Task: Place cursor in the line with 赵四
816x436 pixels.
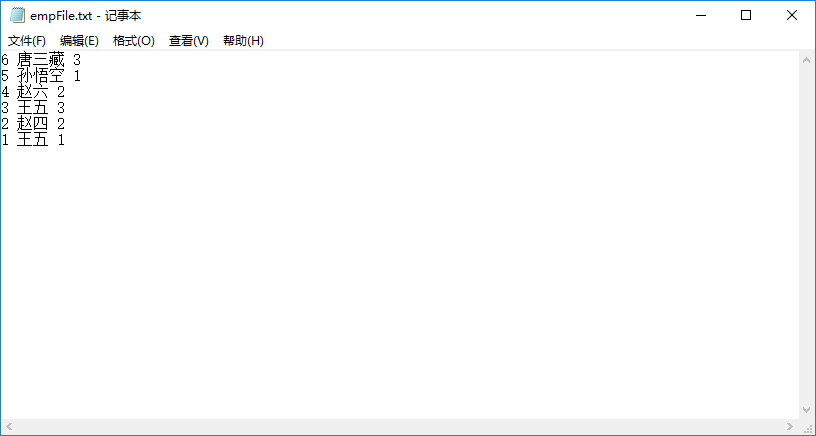Action: pyautogui.click(x=33, y=124)
